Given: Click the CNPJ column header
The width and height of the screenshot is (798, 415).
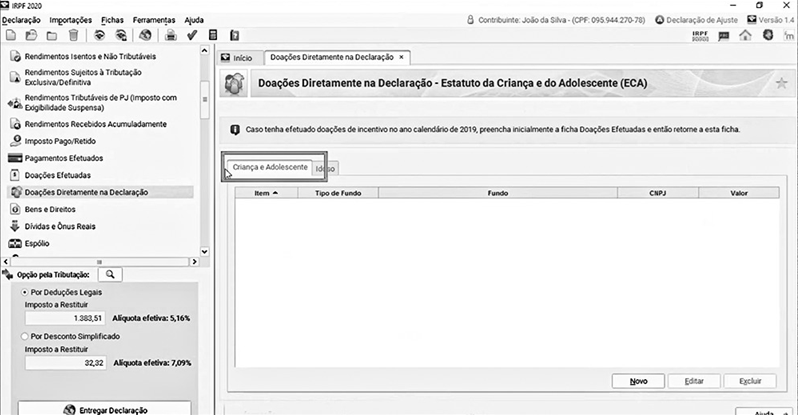Looking at the screenshot, I should pos(658,193).
